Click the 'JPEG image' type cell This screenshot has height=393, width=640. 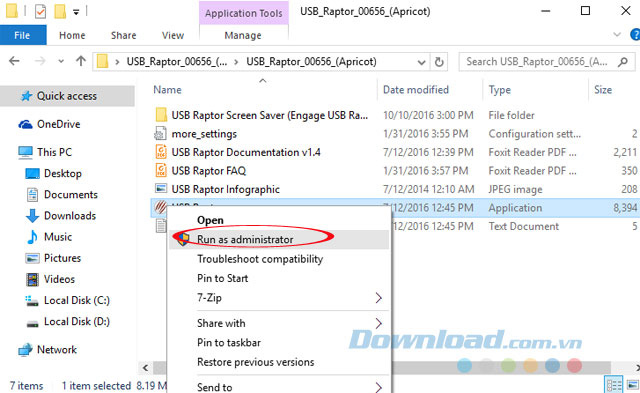point(515,189)
